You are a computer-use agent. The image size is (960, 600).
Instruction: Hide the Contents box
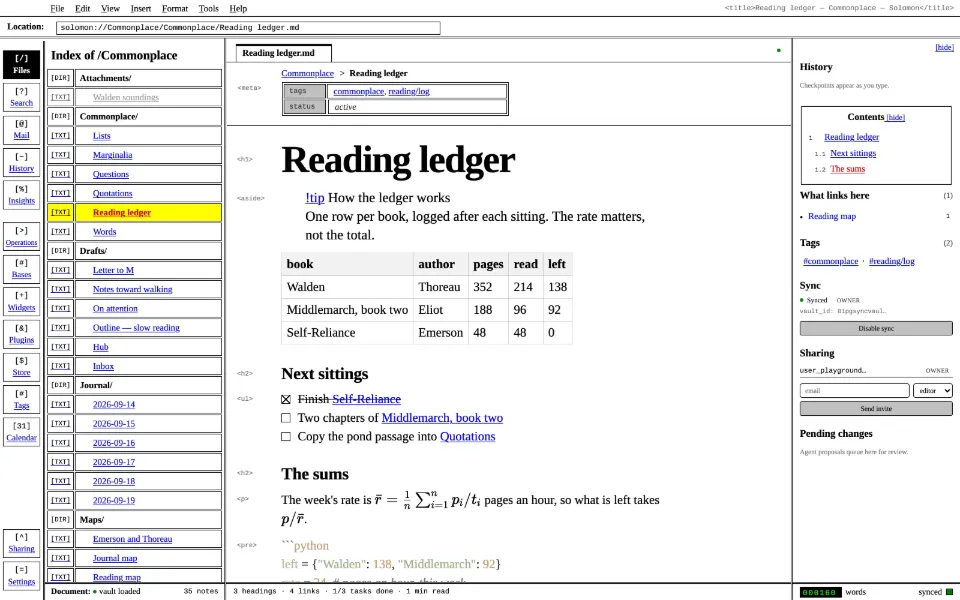895,118
